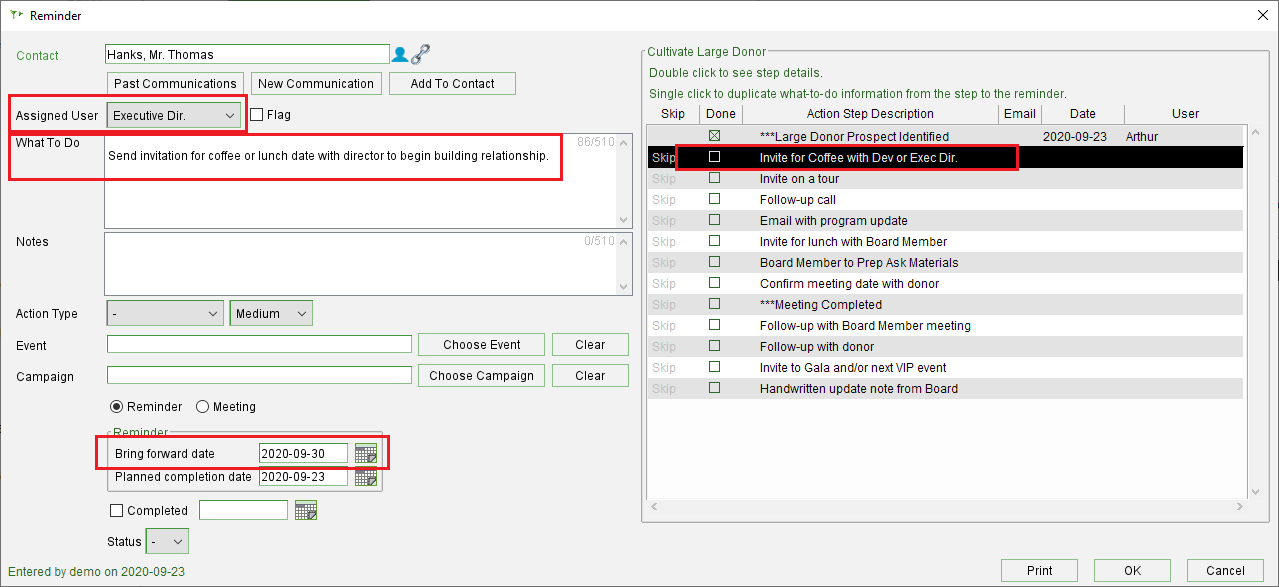The image size is (1279, 587).
Task: Click the Event text field
Action: [259, 345]
